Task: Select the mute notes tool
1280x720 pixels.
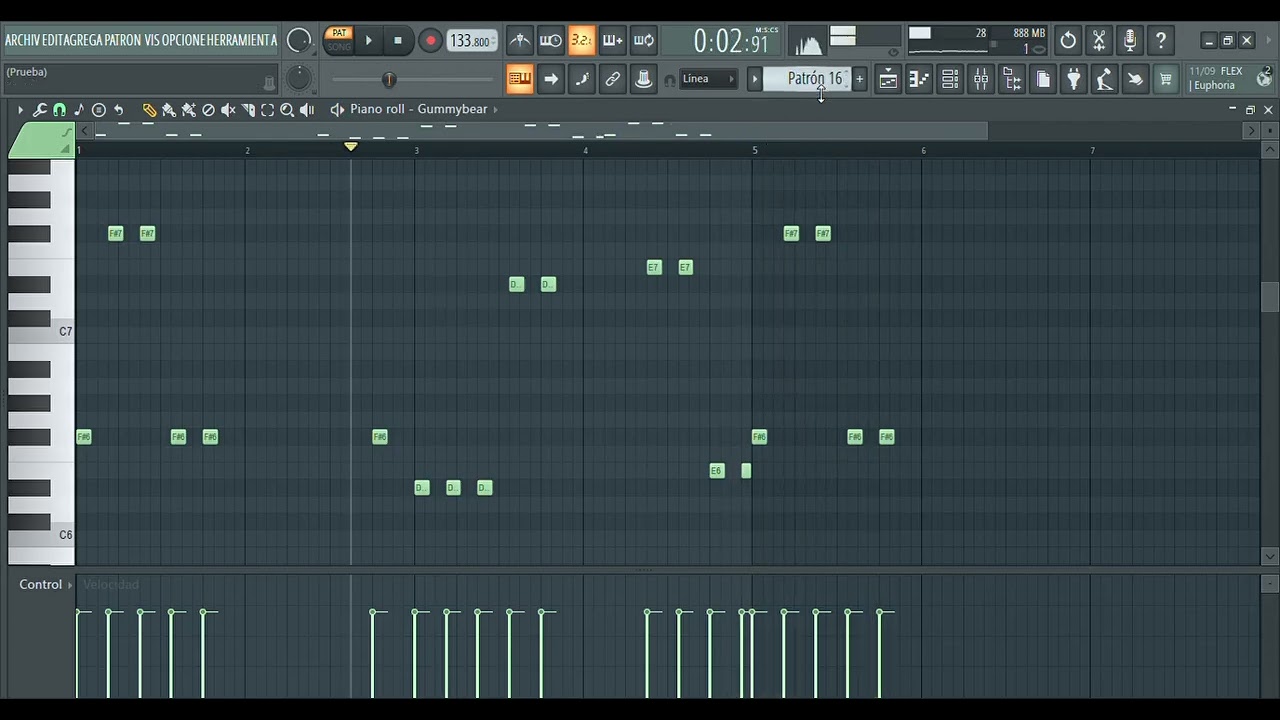Action: point(228,110)
